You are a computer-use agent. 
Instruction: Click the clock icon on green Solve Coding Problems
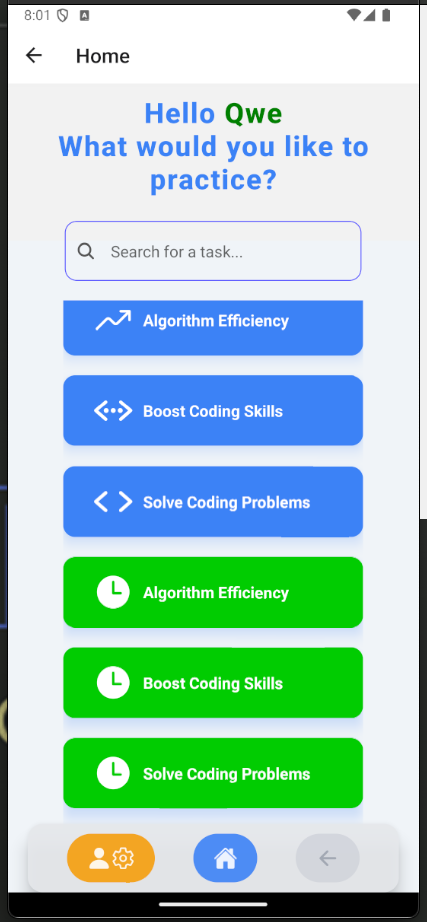114,773
